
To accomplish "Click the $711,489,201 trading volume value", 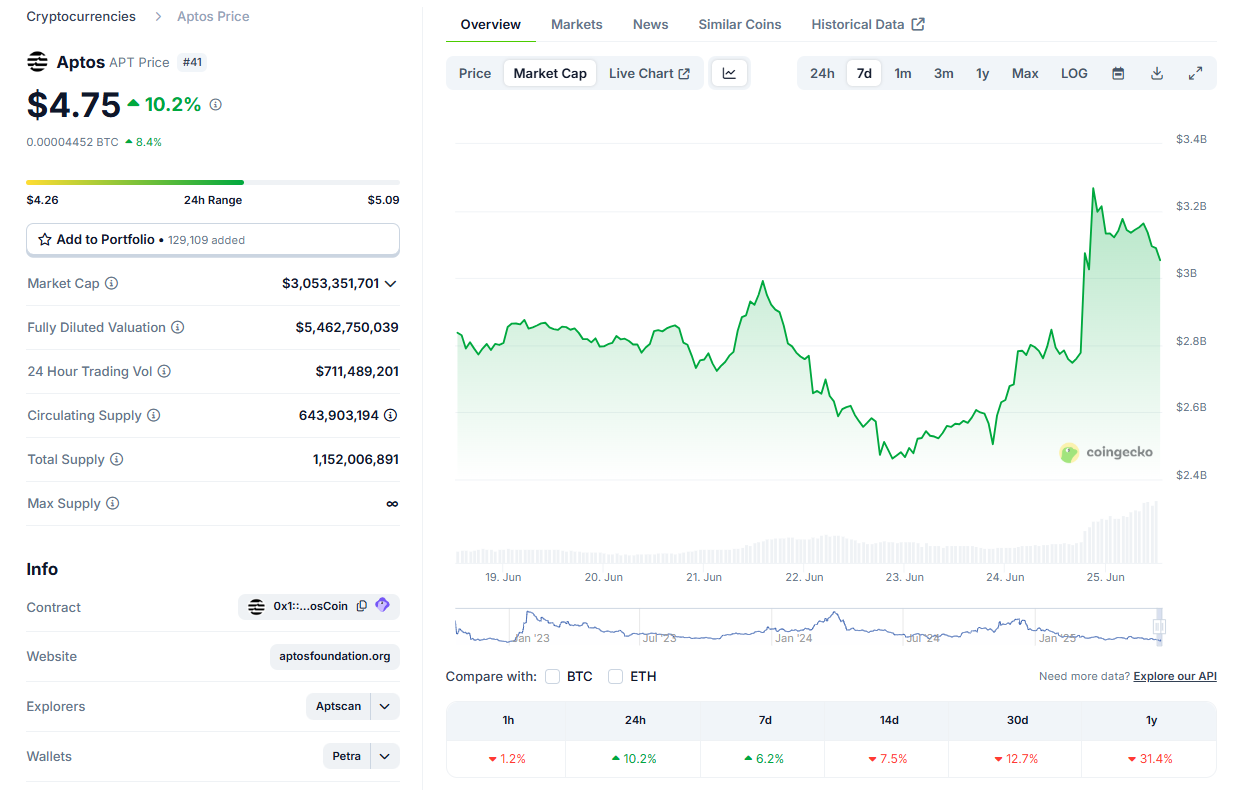I will coord(357,372).
